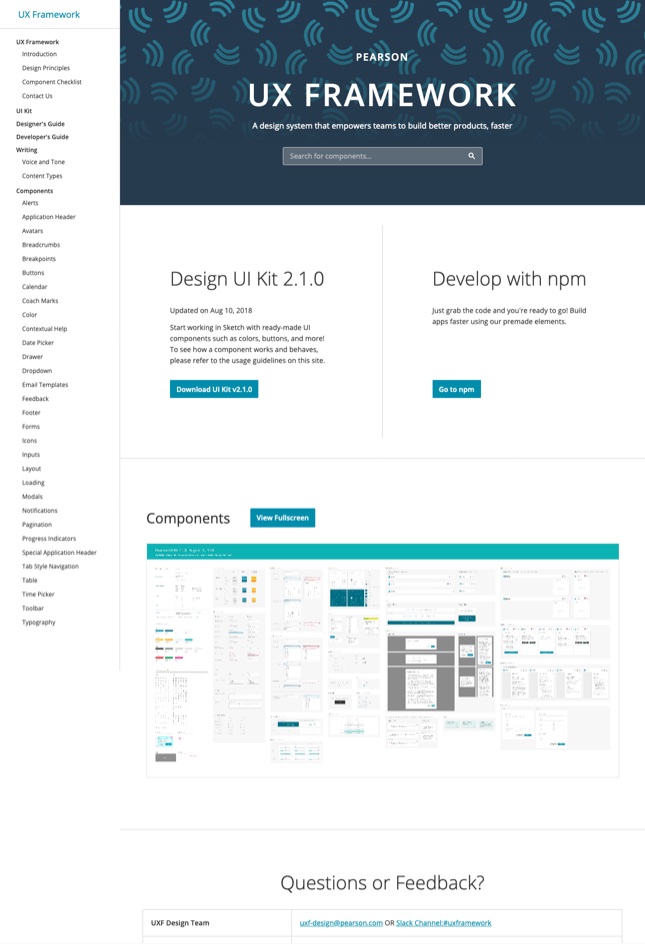Open the Typography component page
This screenshot has height=944, width=645.
tap(39, 622)
